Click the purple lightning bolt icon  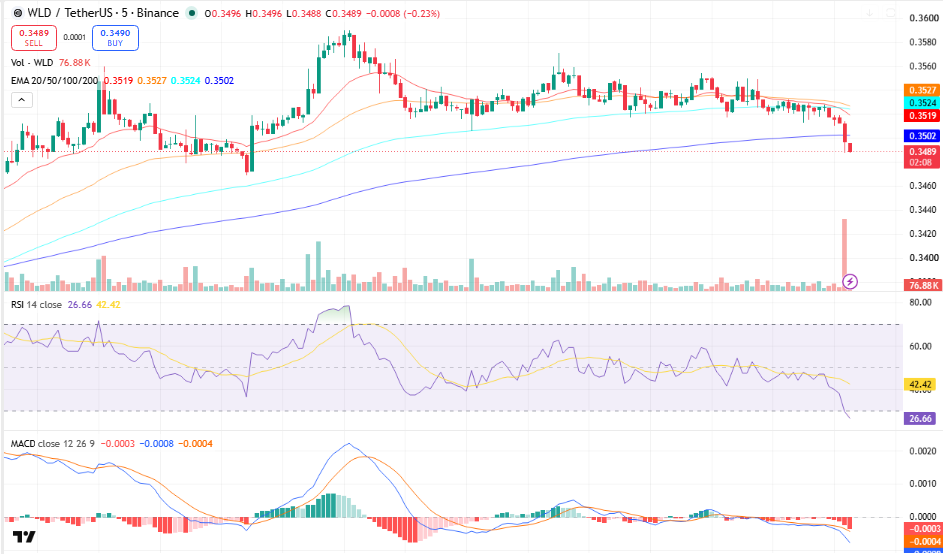click(850, 282)
